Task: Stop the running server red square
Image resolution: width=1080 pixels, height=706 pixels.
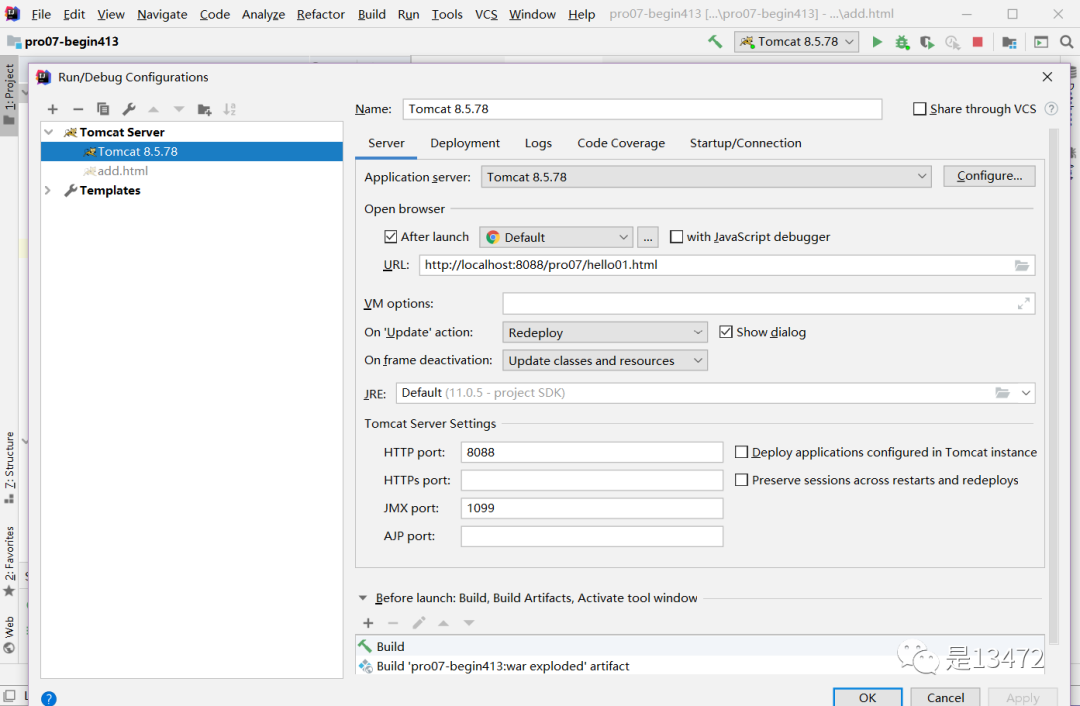Action: [x=977, y=42]
